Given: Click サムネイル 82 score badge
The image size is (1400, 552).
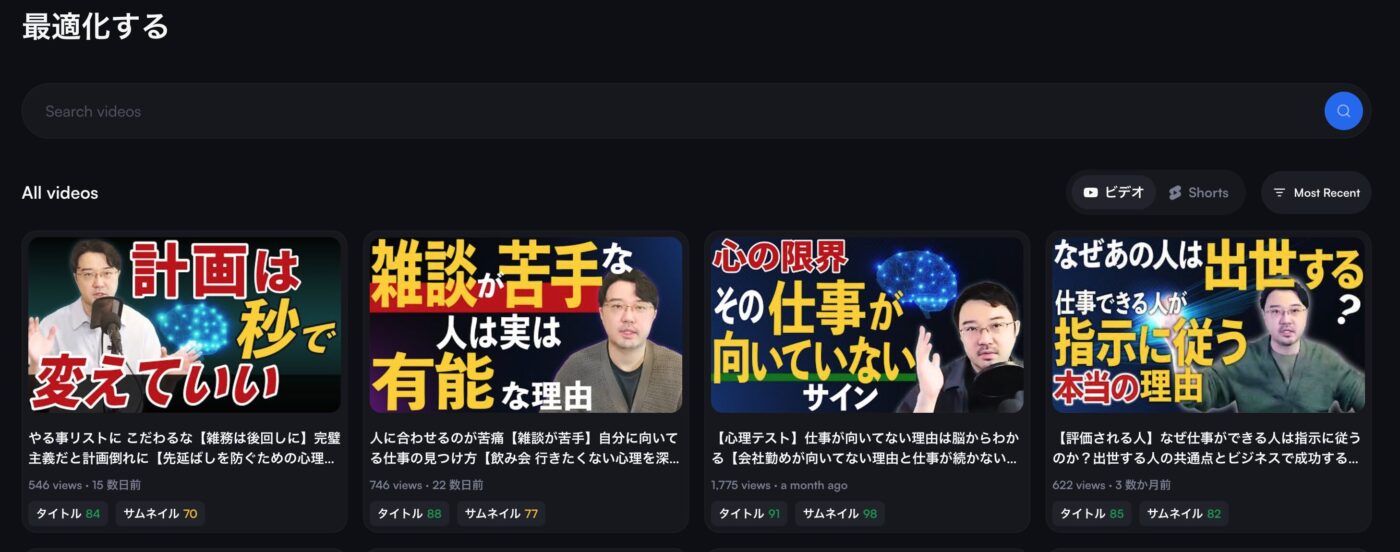Looking at the screenshot, I should tap(1184, 514).
